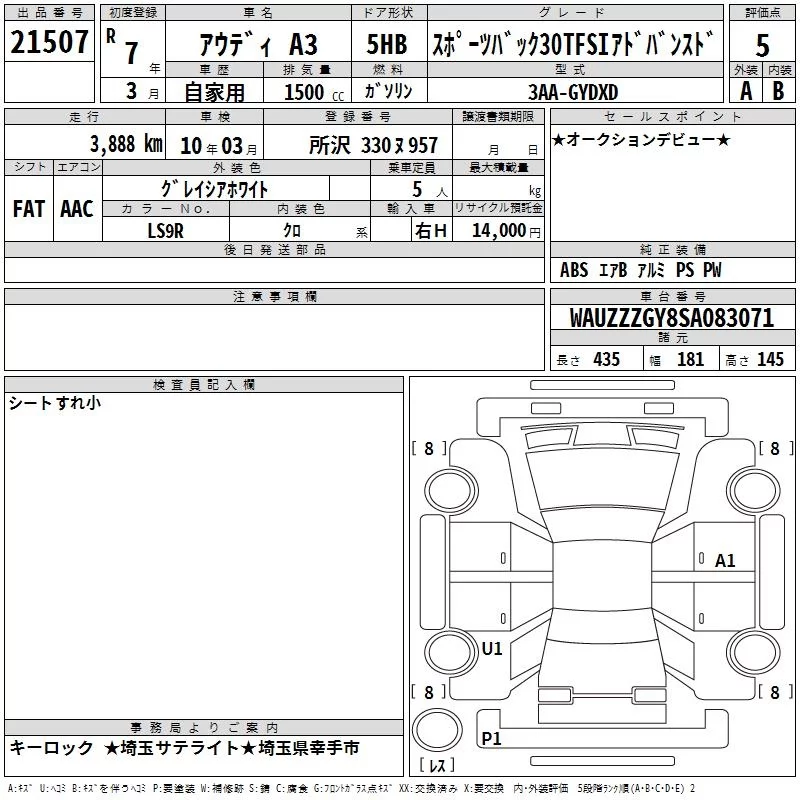Select the A1 damage mark on the diagram
The width and height of the screenshot is (800, 800).
click(725, 561)
